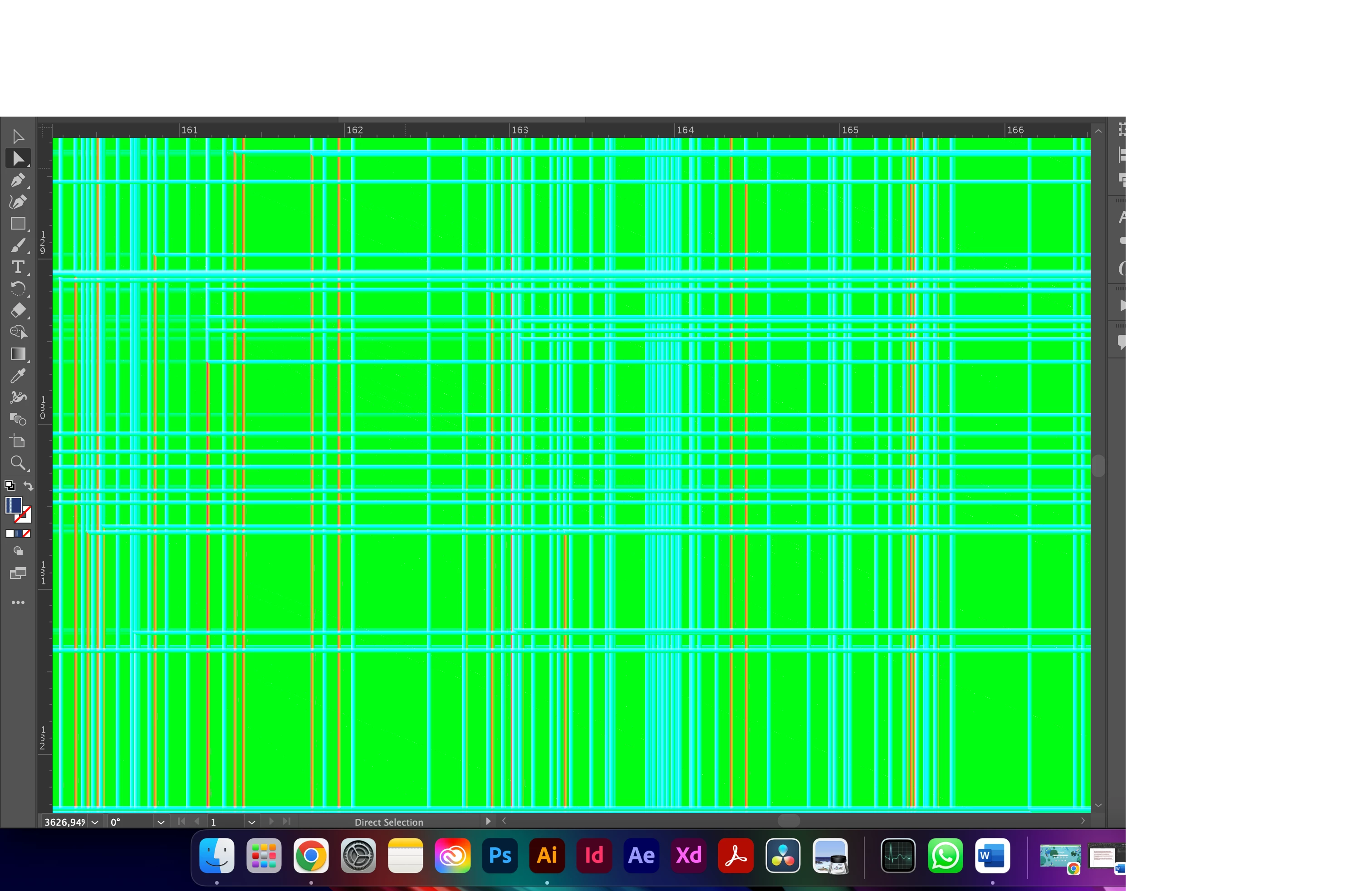Screen dimensions: 1372x891
Task: Select the Selection tool arrow
Action: click(18, 137)
